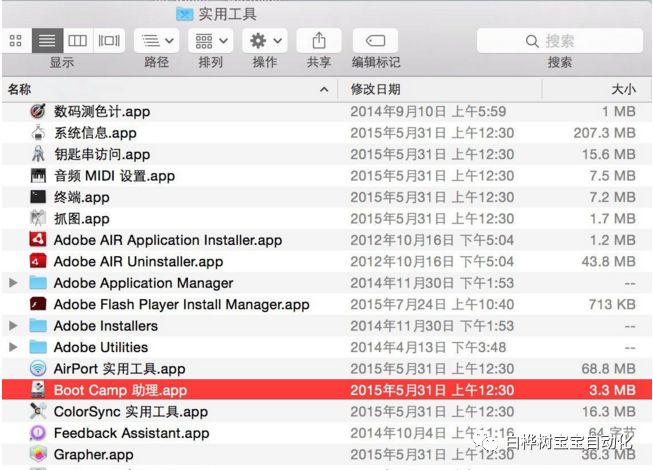653x470 pixels.
Task: Click the 713 KB size value
Action: tap(612, 304)
